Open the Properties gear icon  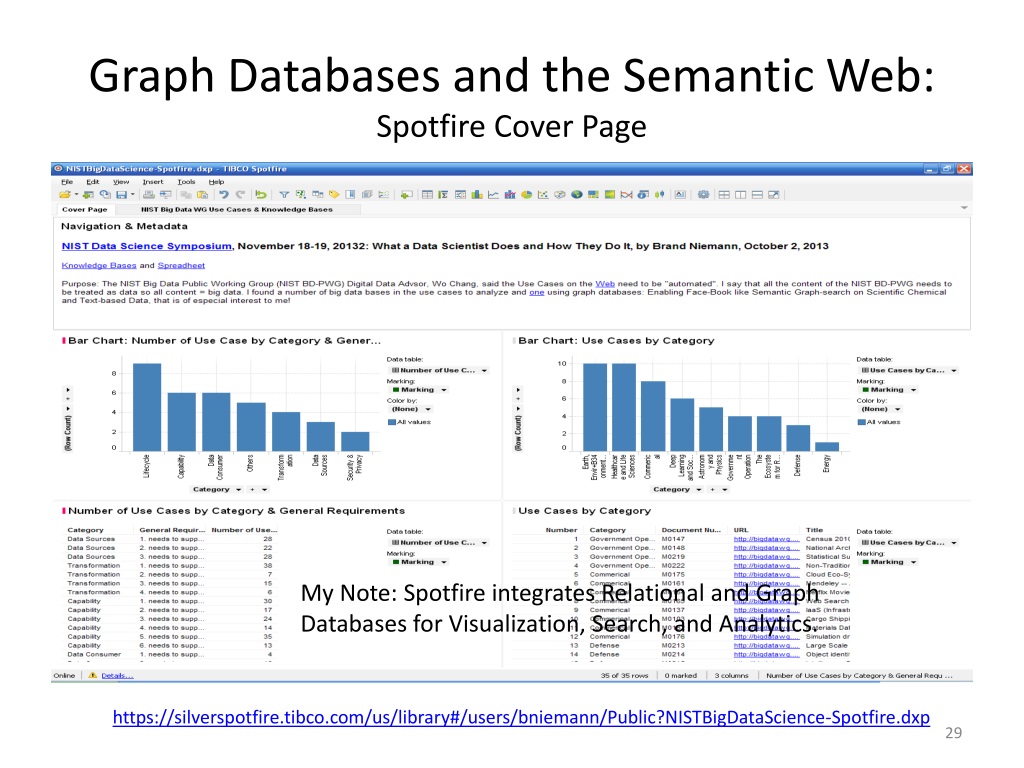point(703,195)
